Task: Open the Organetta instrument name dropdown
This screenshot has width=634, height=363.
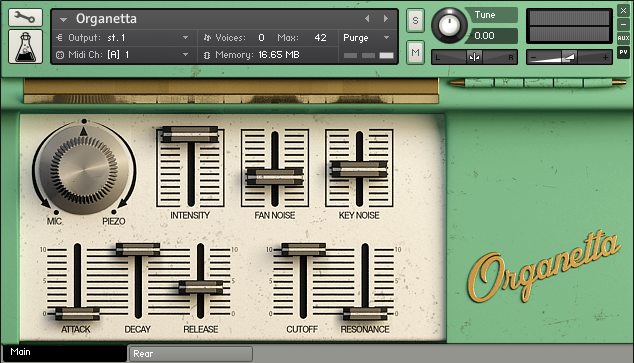Action: point(63,19)
